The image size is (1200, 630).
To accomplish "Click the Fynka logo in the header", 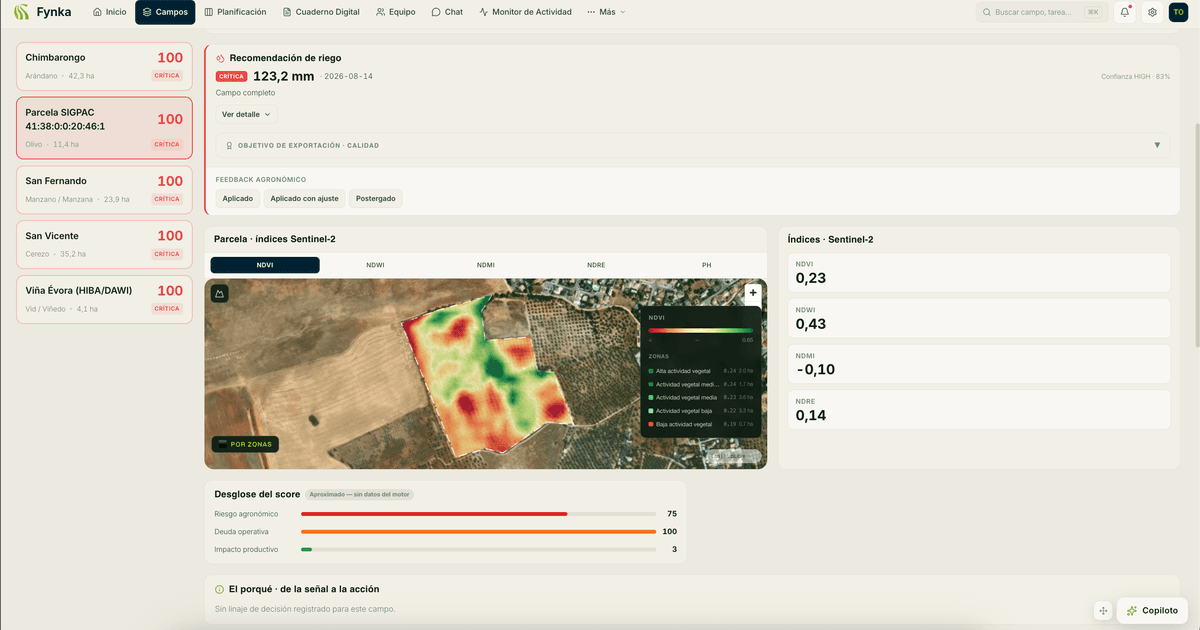I will pos(43,12).
